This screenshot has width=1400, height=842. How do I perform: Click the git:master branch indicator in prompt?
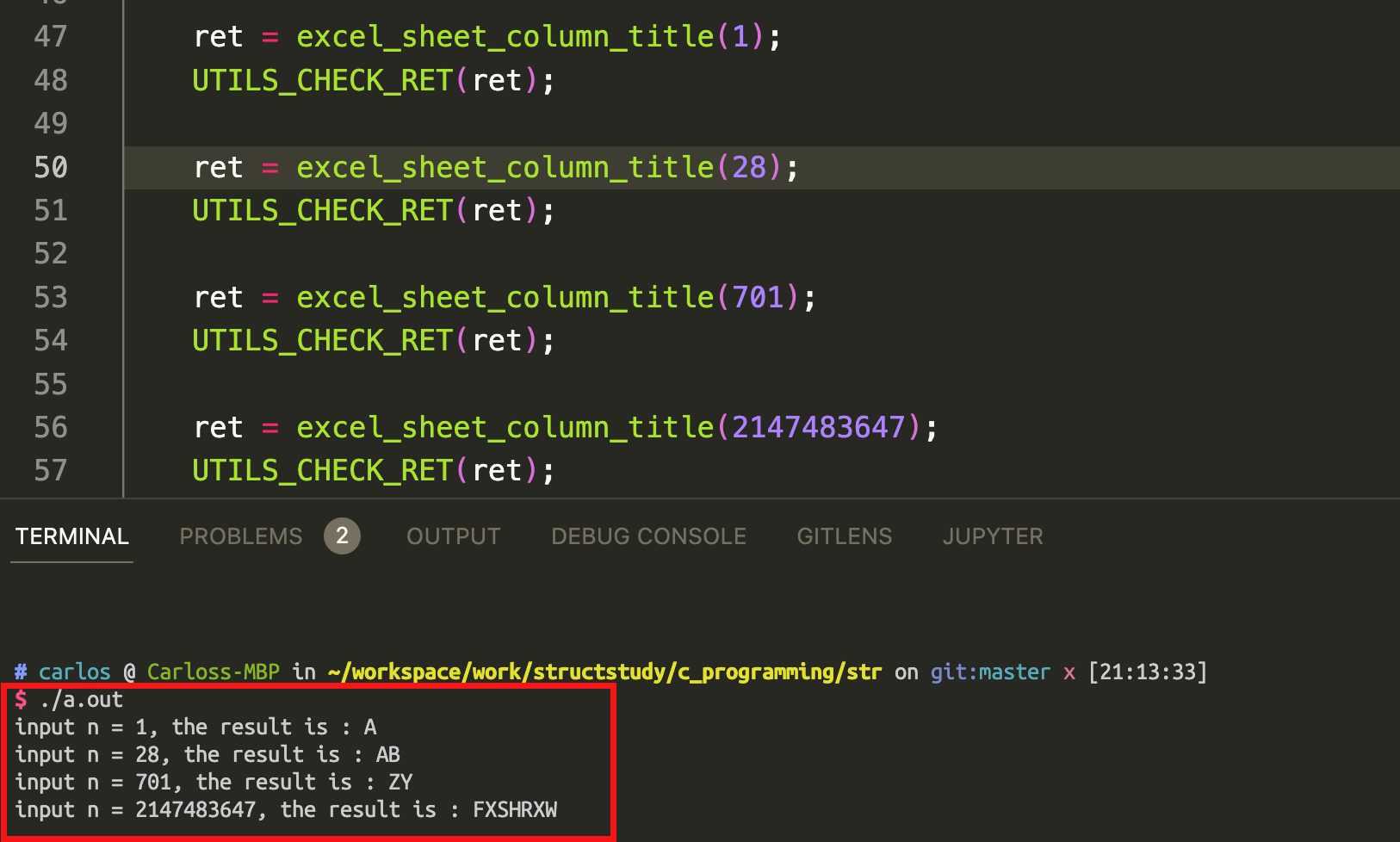(988, 672)
